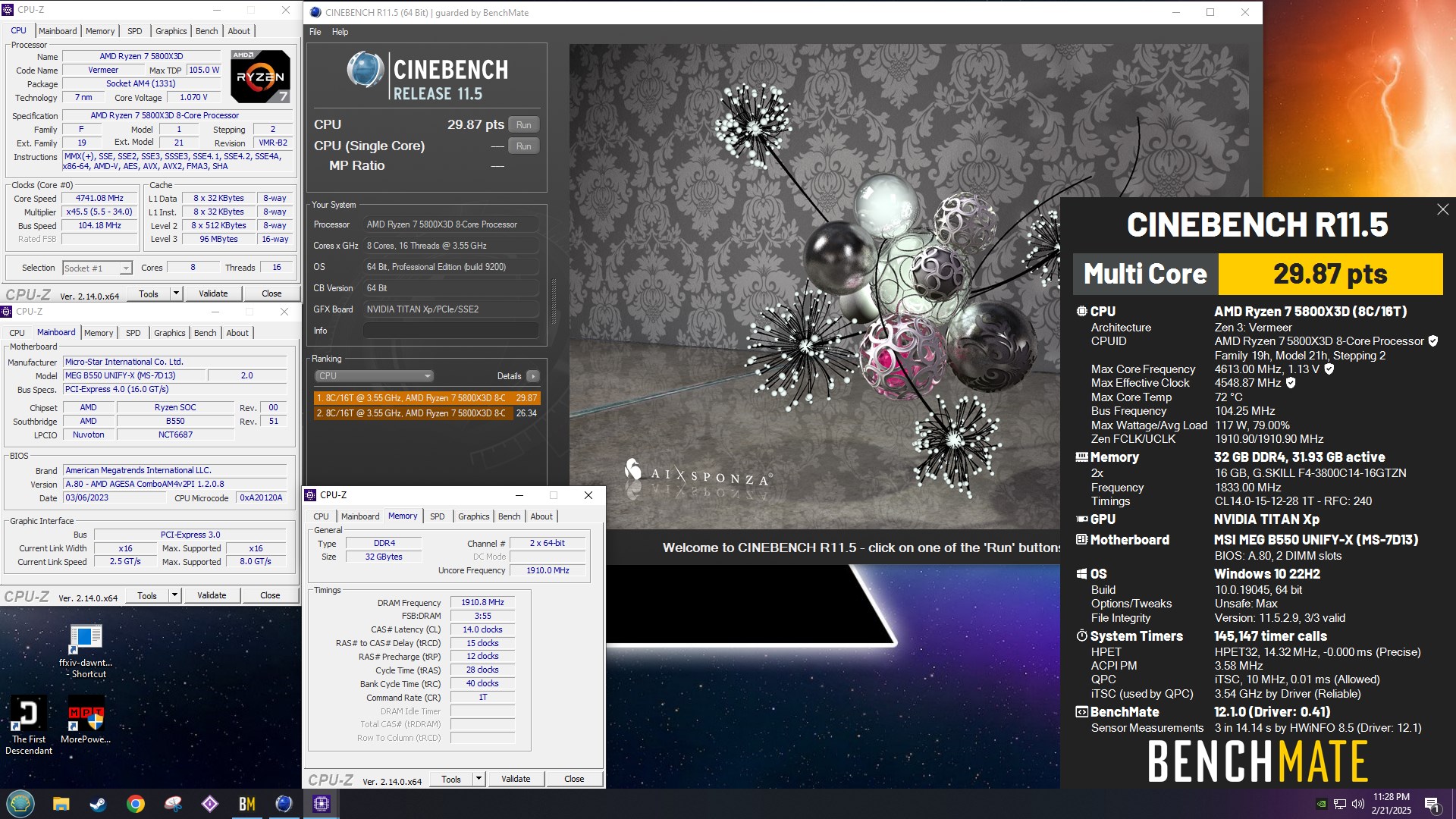This screenshot has height=819, width=1456.
Task: Switch to SPD tab in top CPU-Z window
Action: [x=135, y=31]
